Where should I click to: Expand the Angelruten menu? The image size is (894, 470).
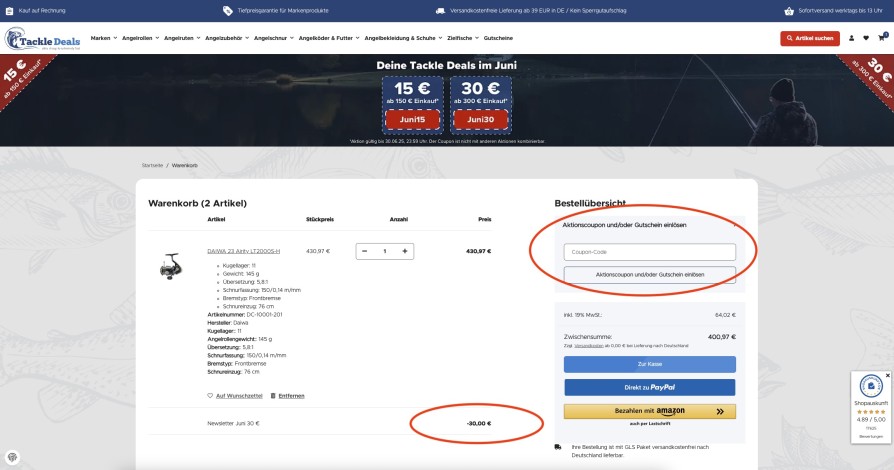[182, 38]
